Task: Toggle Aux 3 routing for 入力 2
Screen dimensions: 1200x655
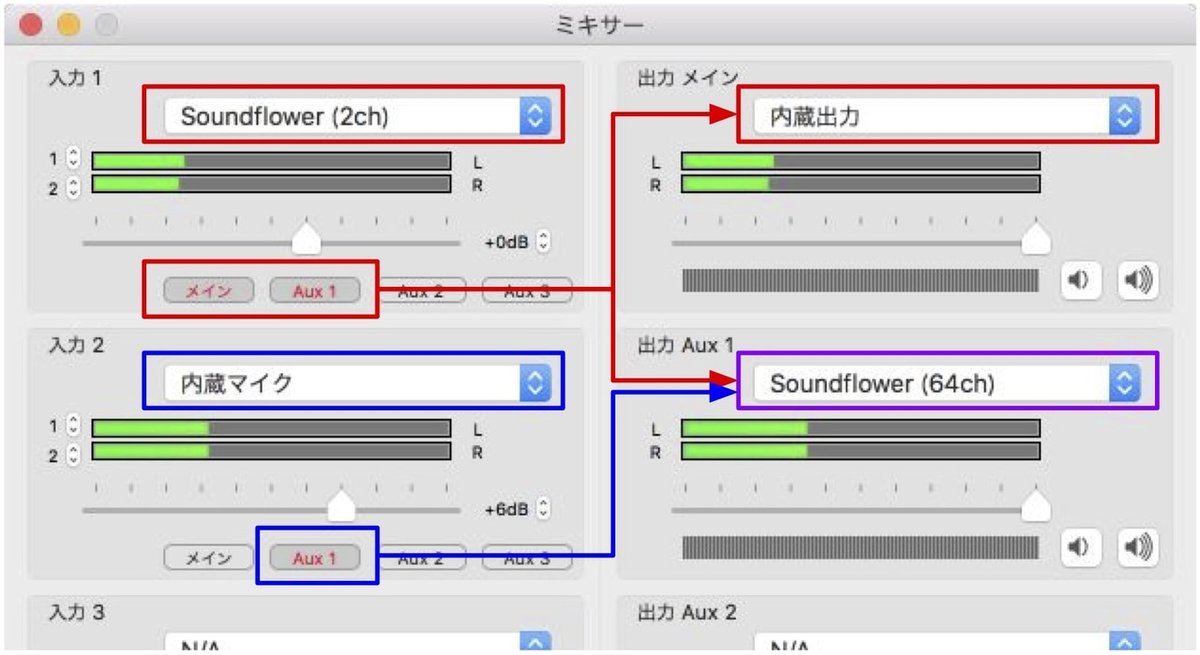Action: click(x=527, y=558)
